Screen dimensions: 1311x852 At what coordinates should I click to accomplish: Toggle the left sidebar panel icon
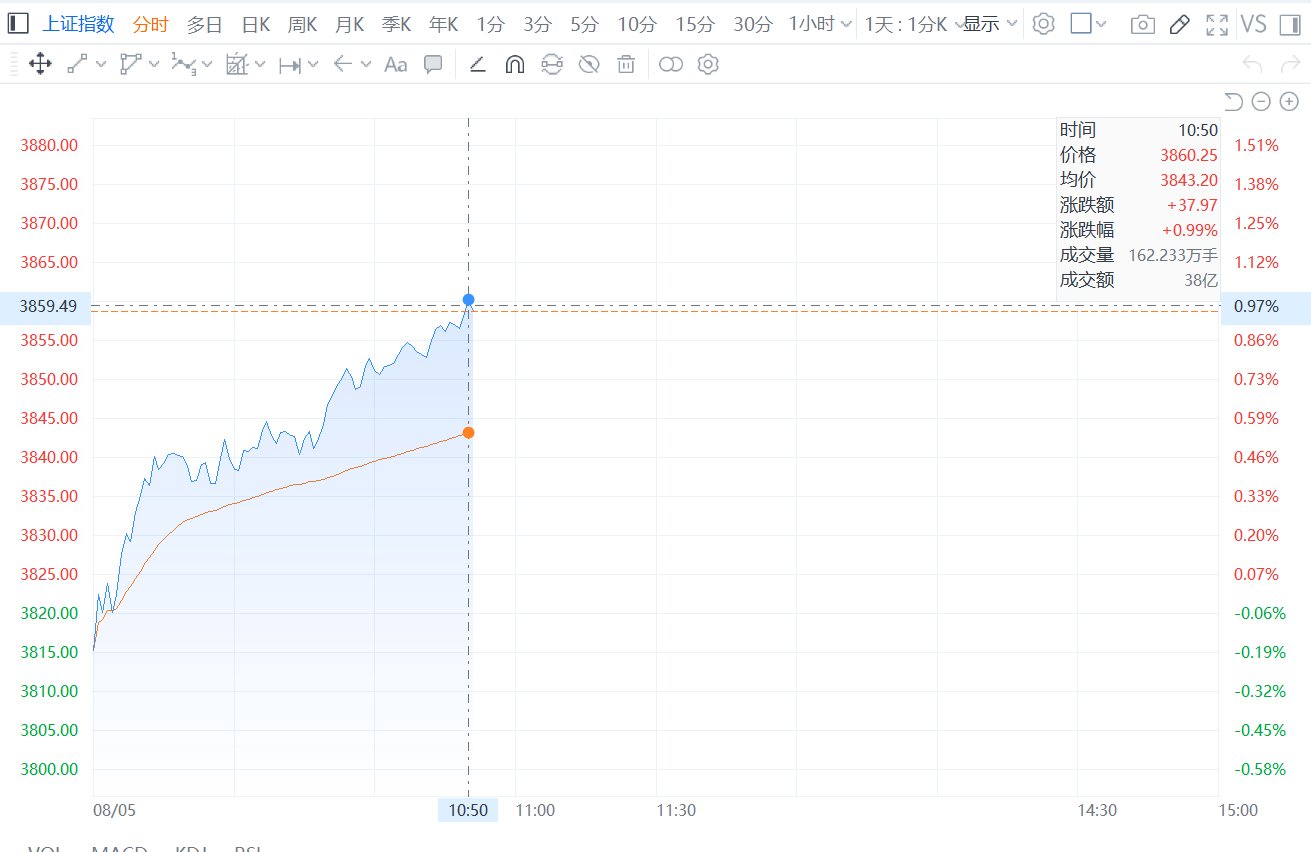(x=18, y=24)
